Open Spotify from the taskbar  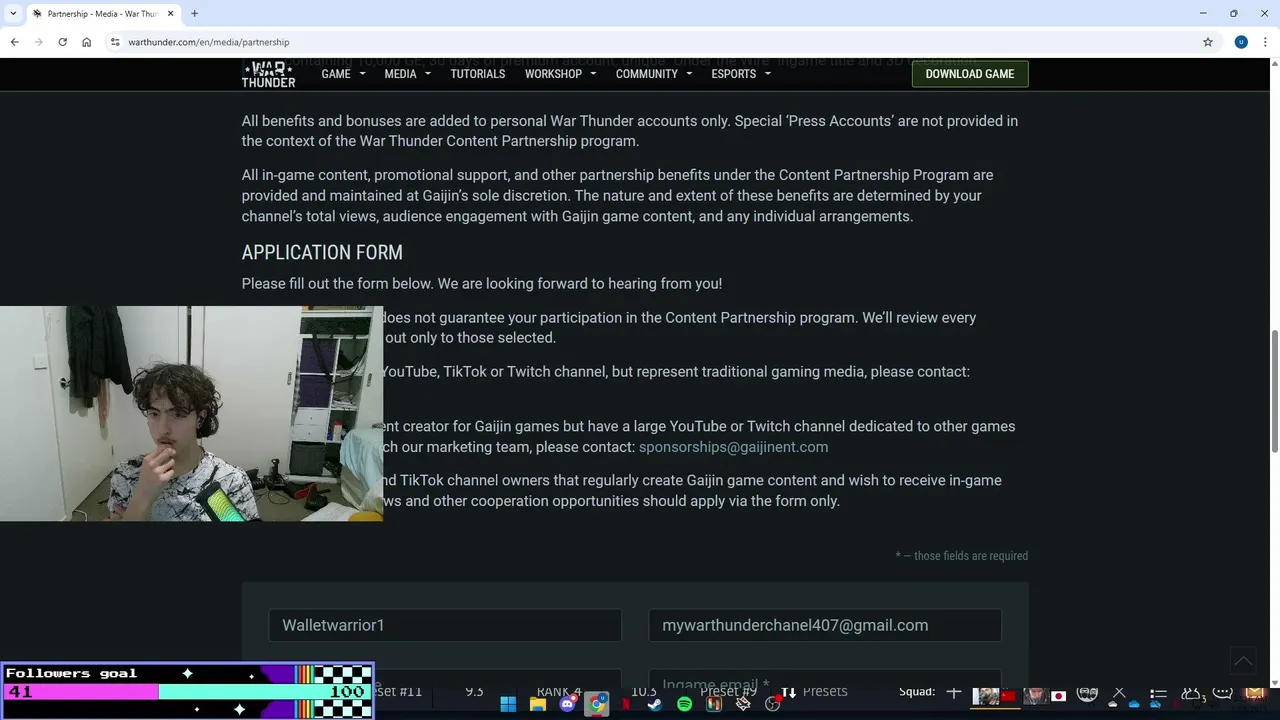point(684,704)
